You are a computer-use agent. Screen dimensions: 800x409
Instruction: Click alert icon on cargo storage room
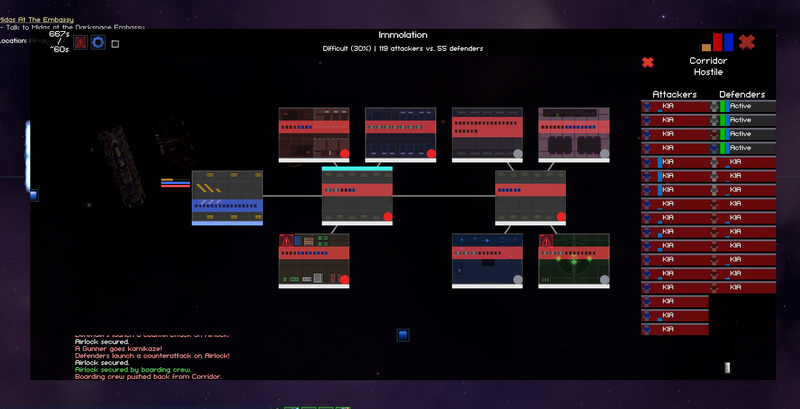coord(286,241)
